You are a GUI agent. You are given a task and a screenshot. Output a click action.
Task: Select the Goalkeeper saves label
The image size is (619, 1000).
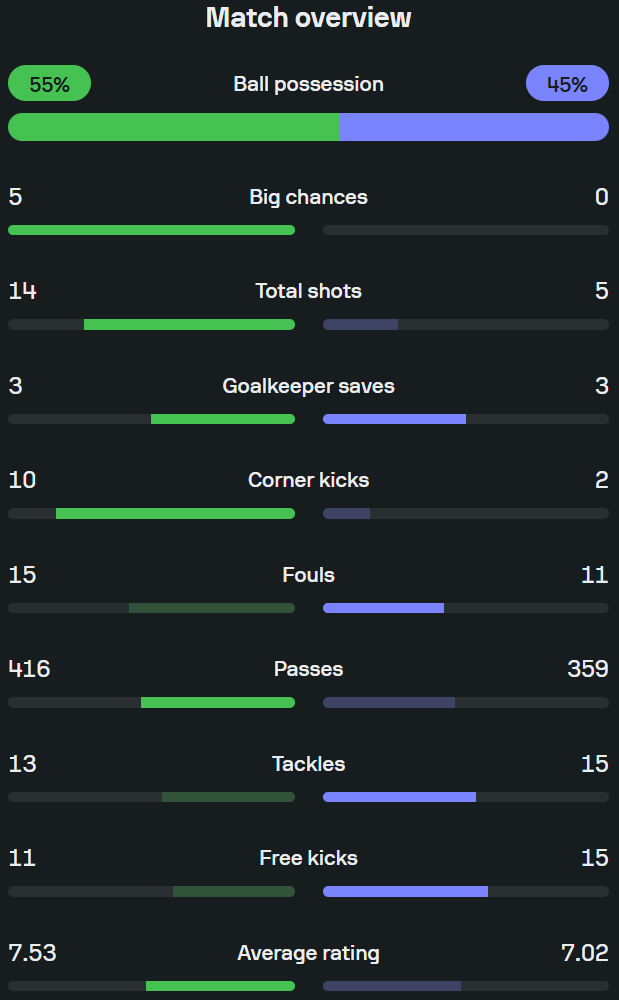point(309,386)
